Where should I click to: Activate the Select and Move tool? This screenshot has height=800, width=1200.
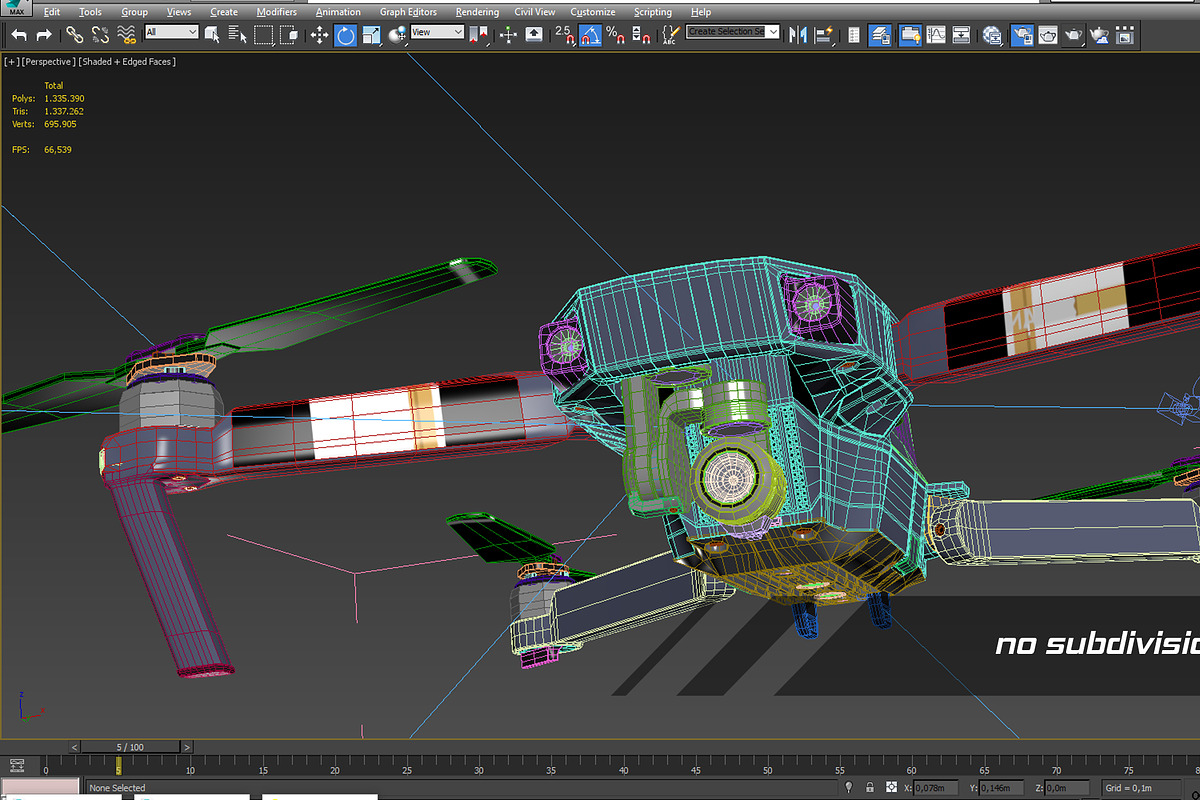[319, 35]
